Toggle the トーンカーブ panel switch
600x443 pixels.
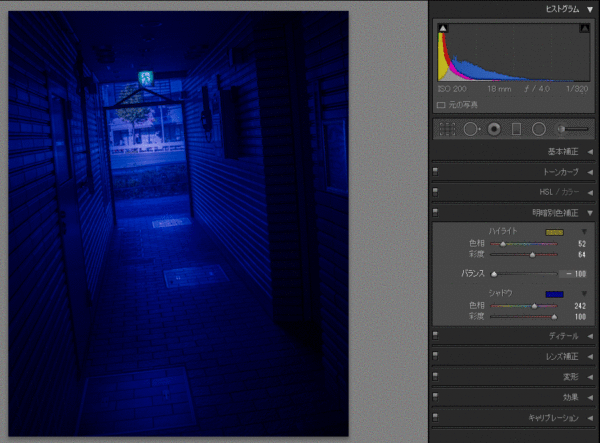[x=435, y=171]
